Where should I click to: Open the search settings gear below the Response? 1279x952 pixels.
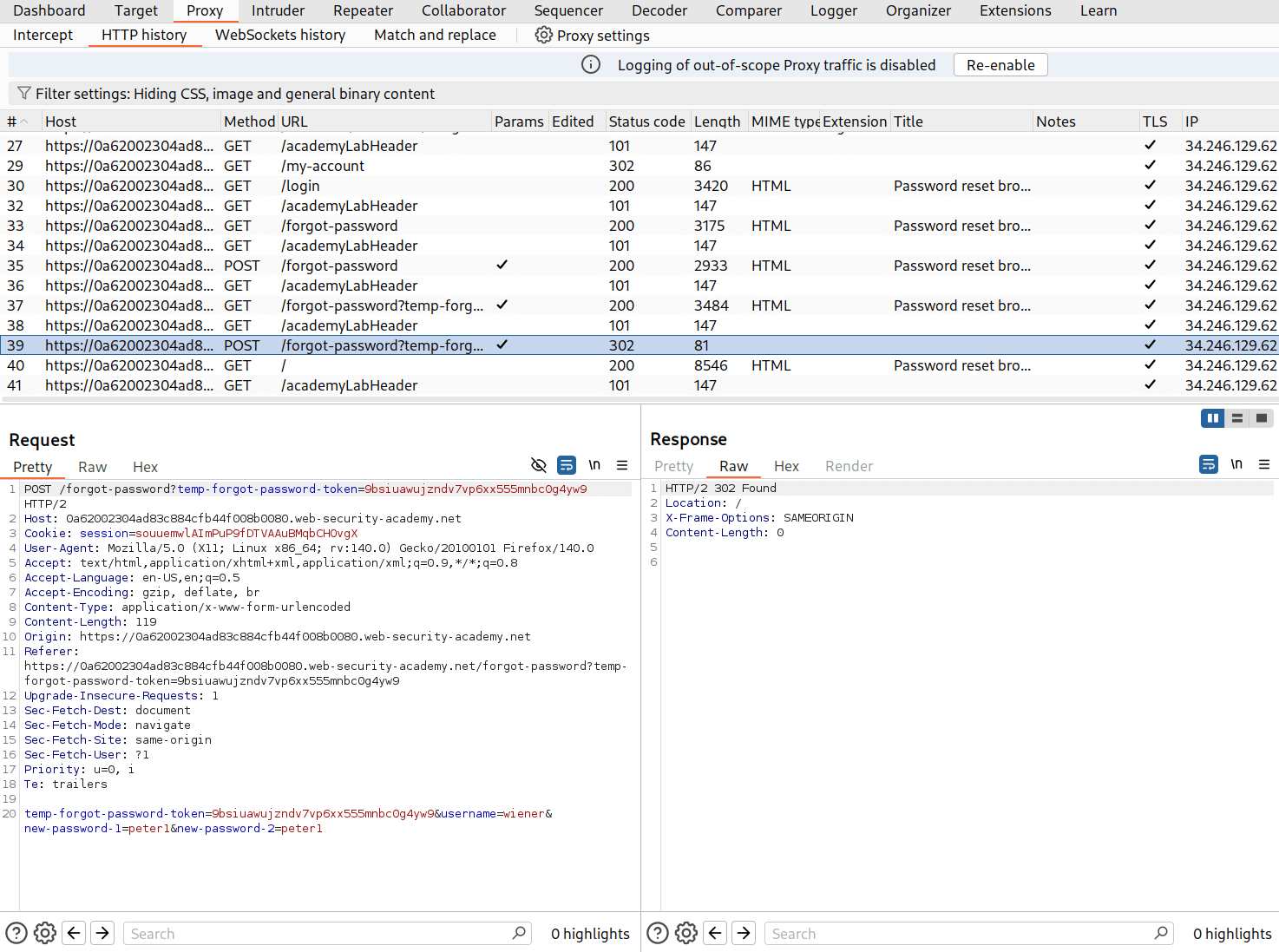[685, 932]
